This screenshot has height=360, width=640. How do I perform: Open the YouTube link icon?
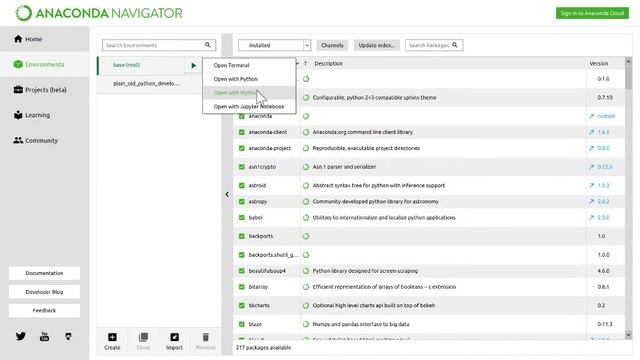[44, 336]
